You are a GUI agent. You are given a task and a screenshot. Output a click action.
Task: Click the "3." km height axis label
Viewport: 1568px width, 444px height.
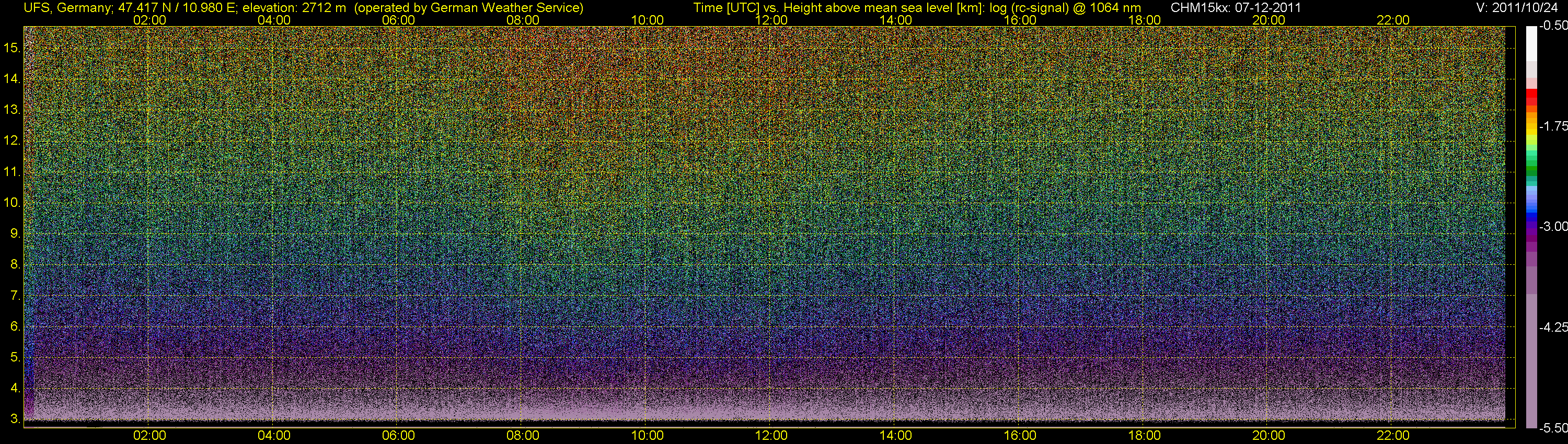tap(15, 419)
